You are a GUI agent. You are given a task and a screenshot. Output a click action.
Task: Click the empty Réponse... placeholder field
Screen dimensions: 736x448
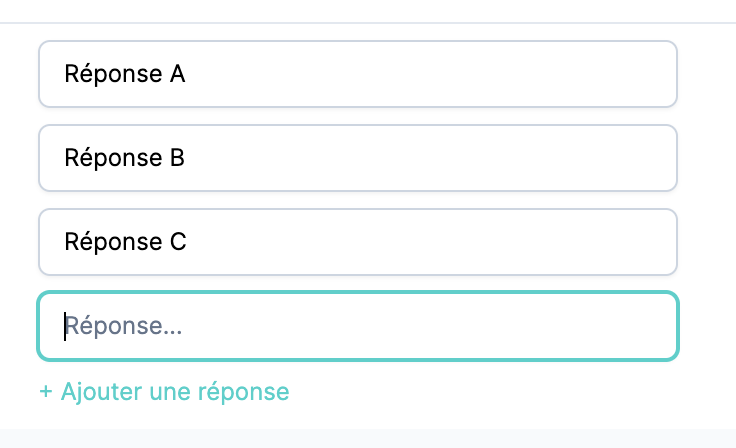357,326
